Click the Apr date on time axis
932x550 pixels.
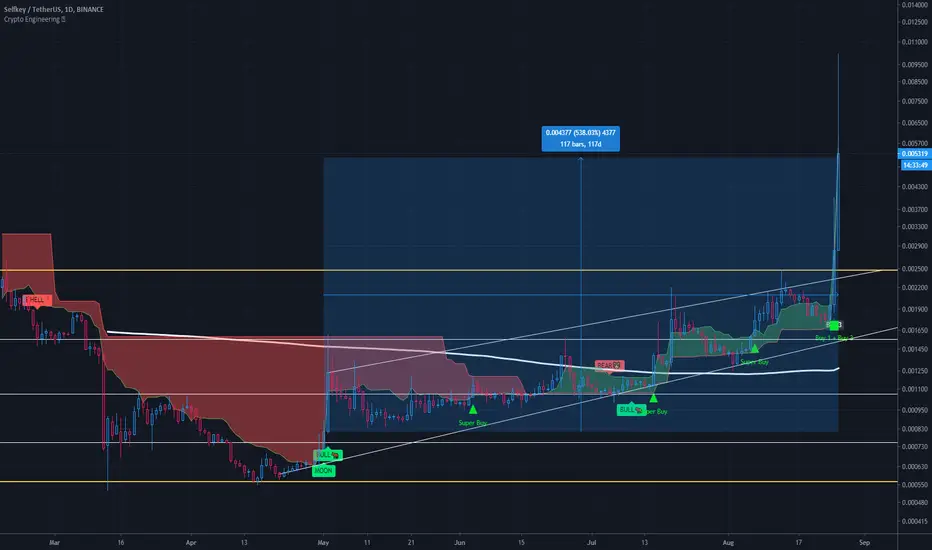[x=191, y=542]
